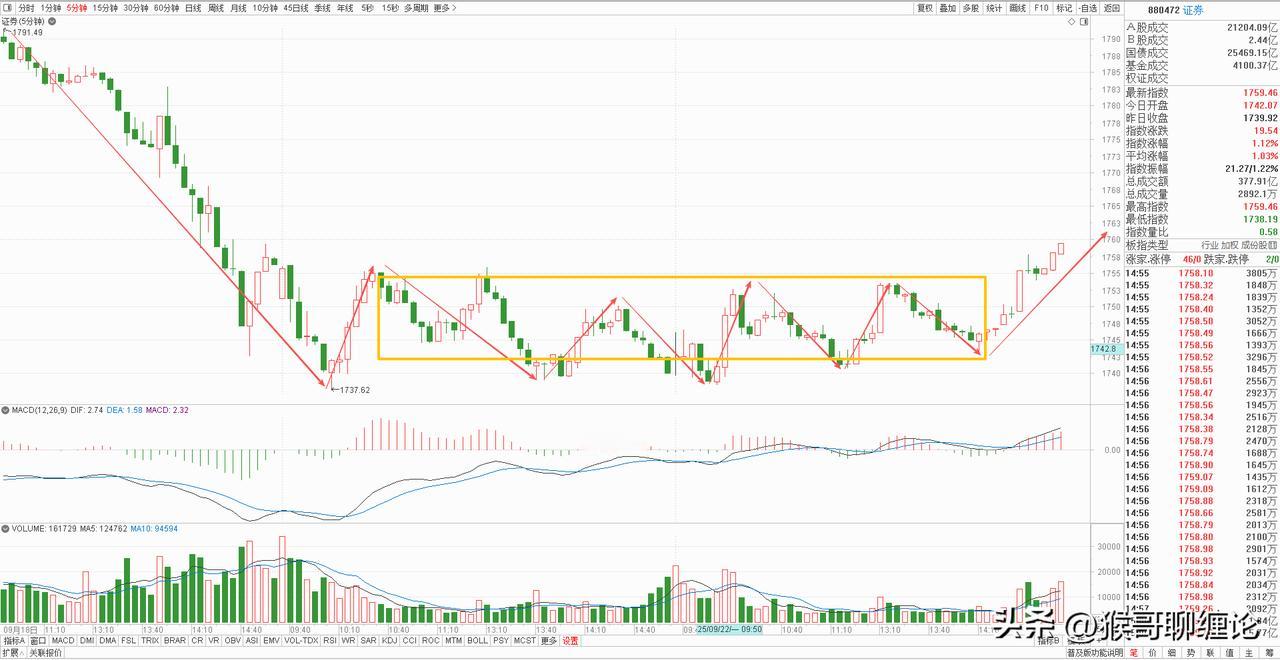Select the OBV indicator
1280x660 pixels.
[233, 641]
